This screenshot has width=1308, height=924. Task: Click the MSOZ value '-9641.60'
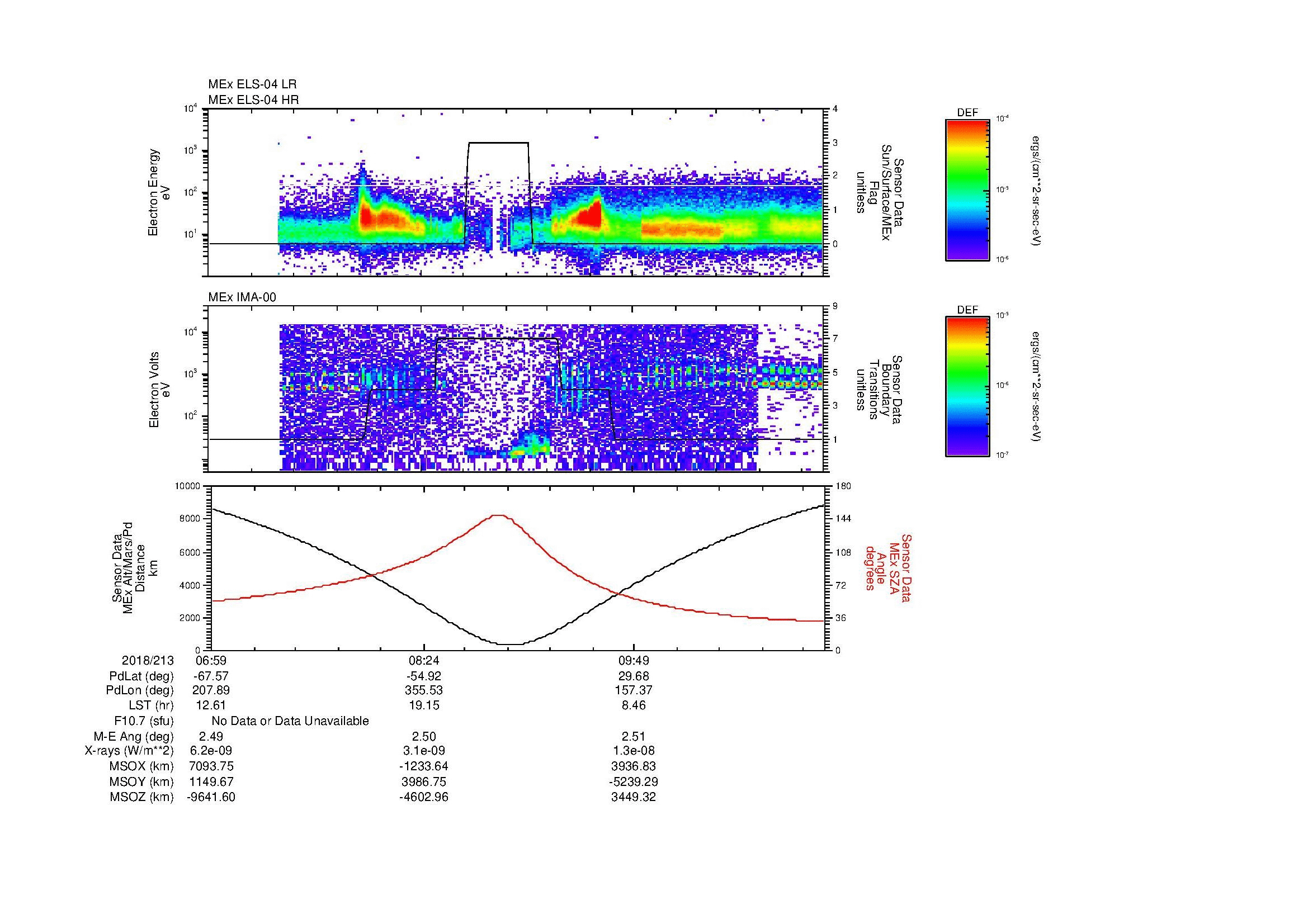pyautogui.click(x=211, y=797)
